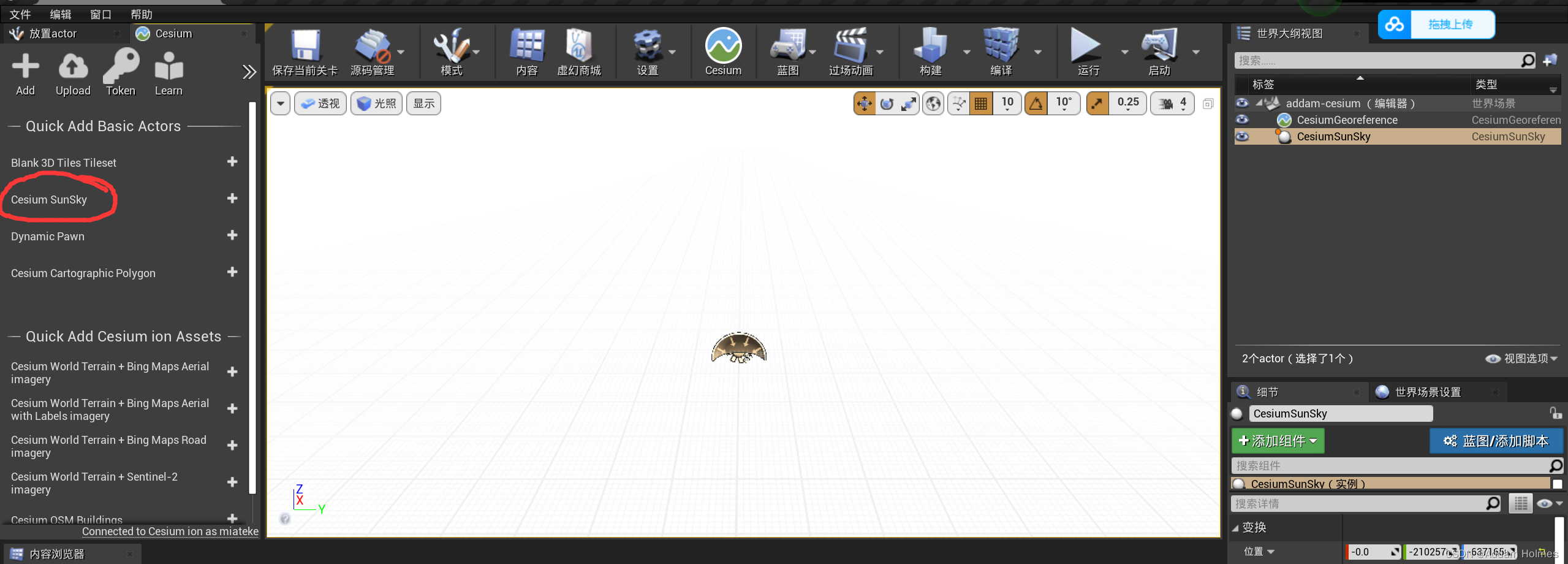
Task: Open the Content browser toolbar icon
Action: pos(527,45)
